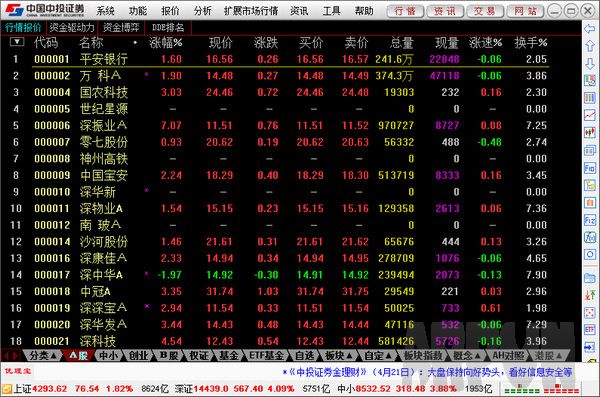
Task: Open the 扩展市场行情 menu
Action: [x=251, y=11]
